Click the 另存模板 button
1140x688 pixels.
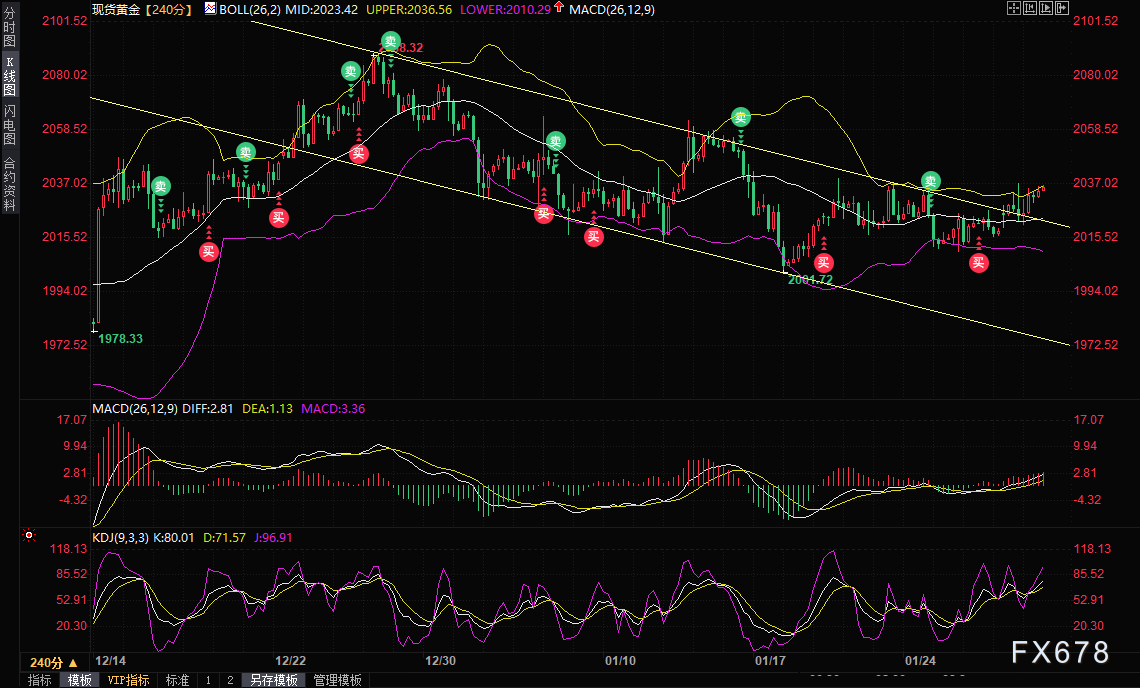coord(274,680)
